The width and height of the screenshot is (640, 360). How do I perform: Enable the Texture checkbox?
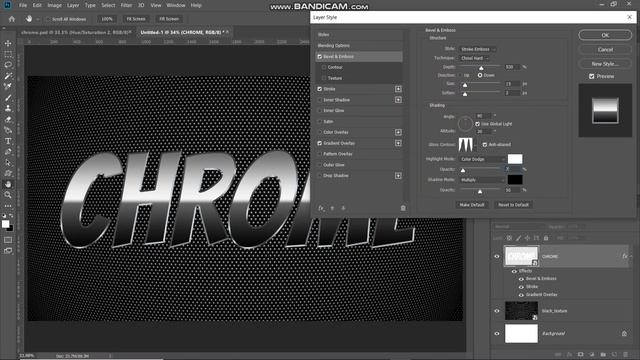click(x=324, y=78)
